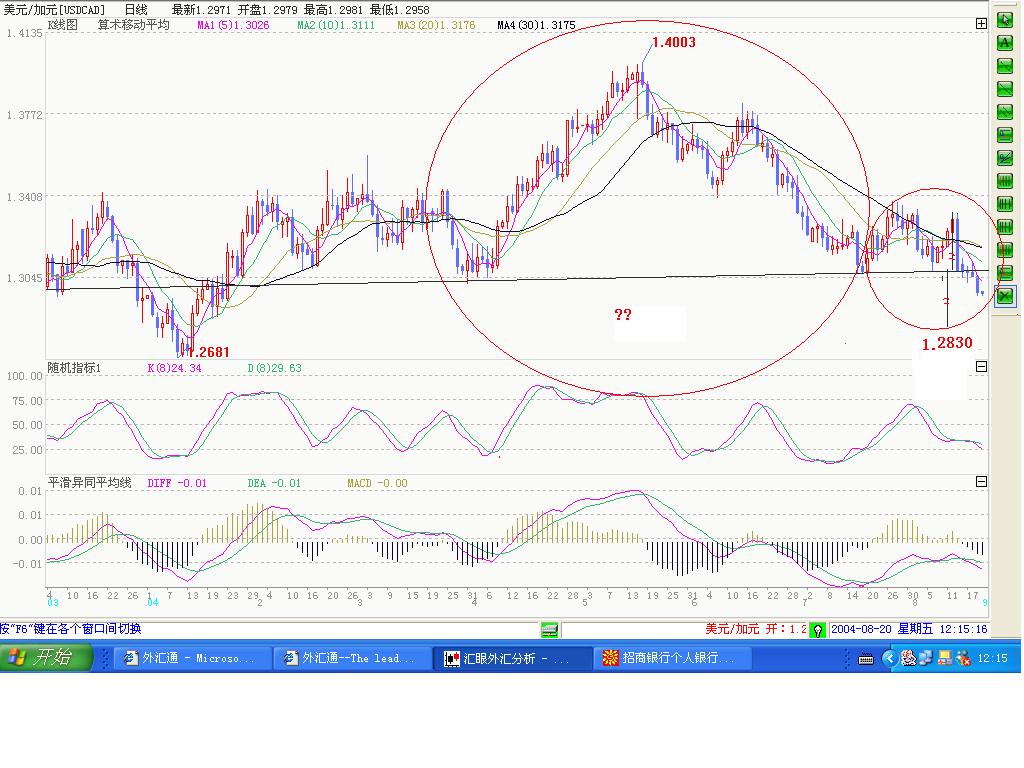Click the K(8)24.34 stochastic value

174,368
